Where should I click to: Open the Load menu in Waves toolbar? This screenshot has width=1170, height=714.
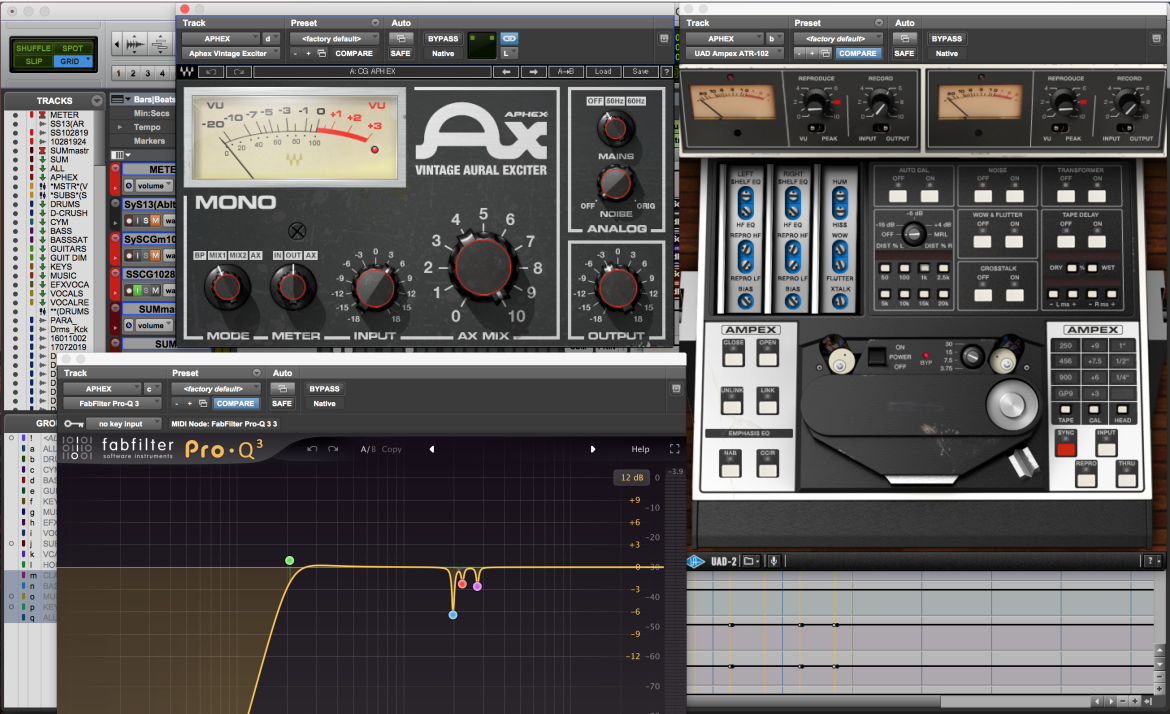pos(603,72)
